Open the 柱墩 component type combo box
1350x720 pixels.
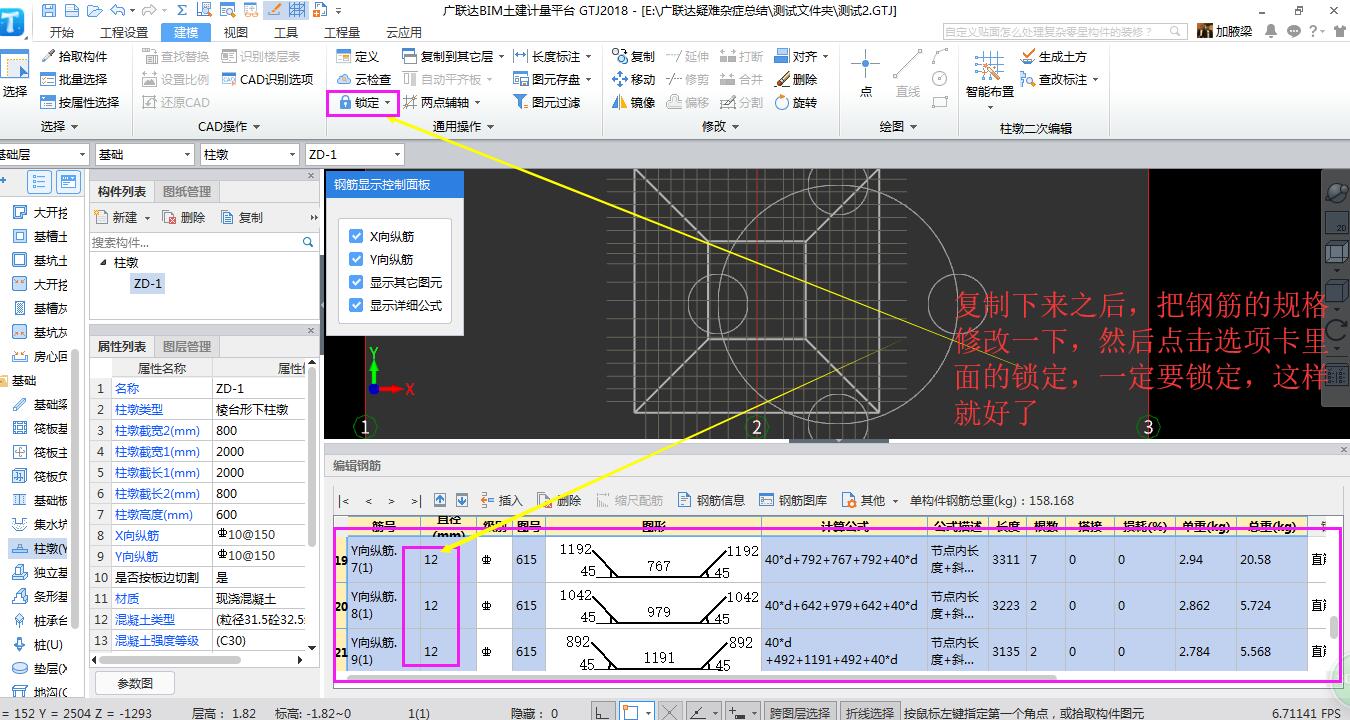pos(251,155)
